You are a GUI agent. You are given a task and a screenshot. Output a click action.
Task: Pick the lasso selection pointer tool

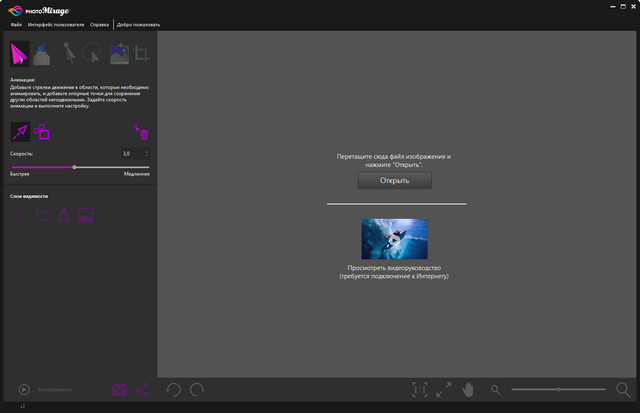click(93, 54)
